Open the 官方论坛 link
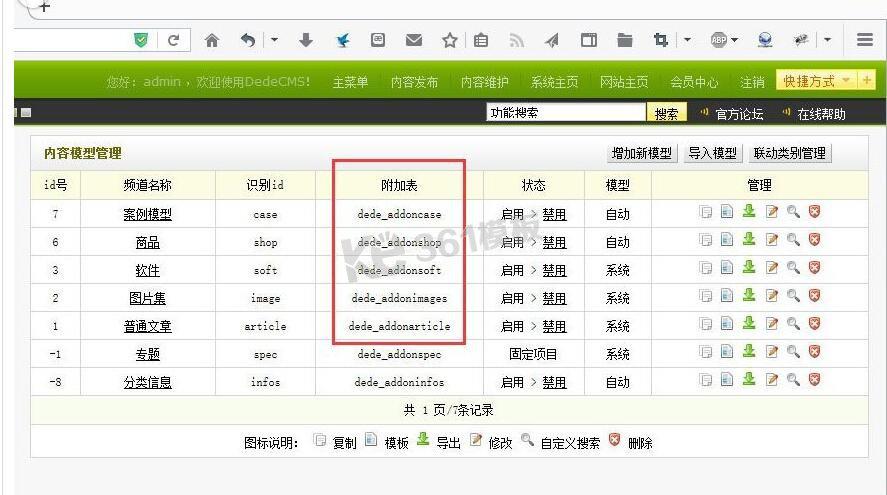This screenshot has height=495, width=887. click(739, 114)
